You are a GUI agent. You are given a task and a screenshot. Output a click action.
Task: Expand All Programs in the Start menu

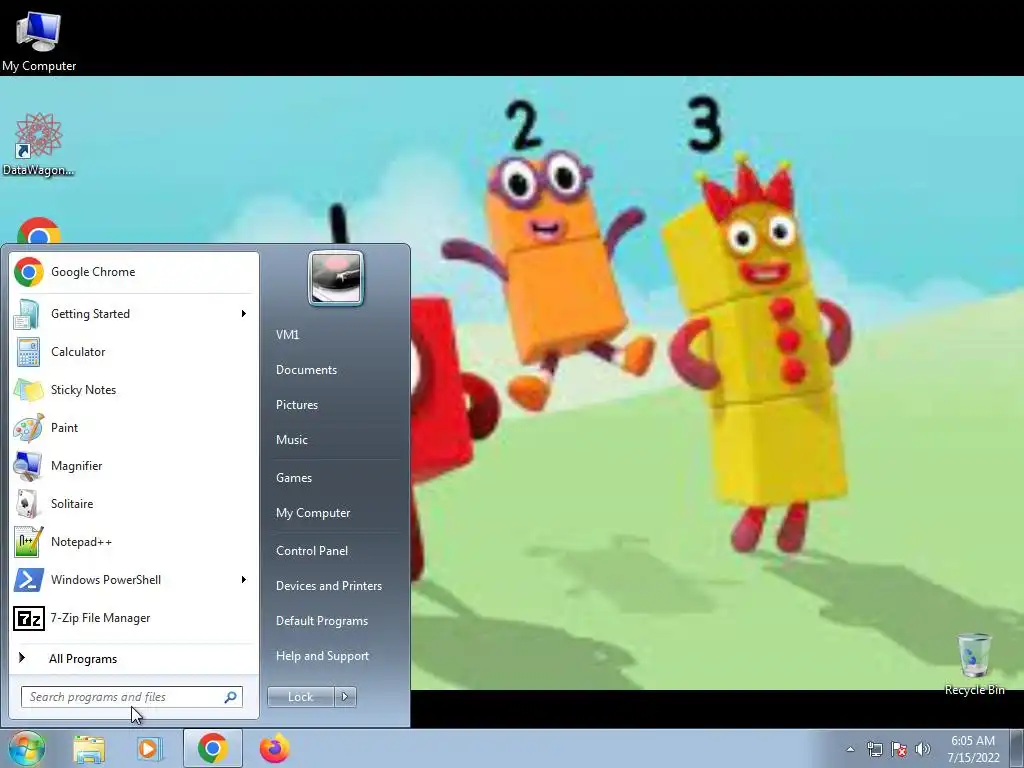tap(133, 659)
